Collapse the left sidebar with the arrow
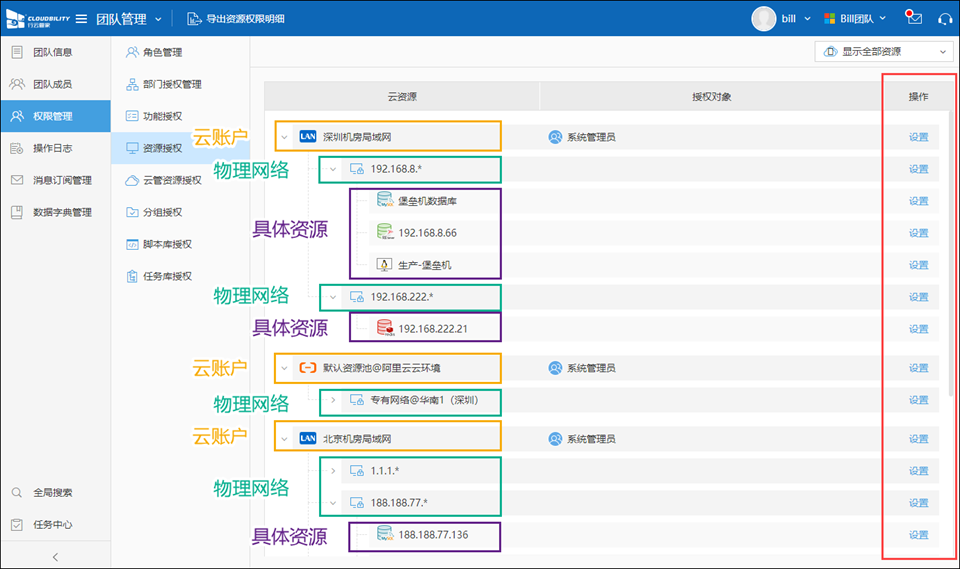Viewport: 960px width, 569px height. (55, 556)
